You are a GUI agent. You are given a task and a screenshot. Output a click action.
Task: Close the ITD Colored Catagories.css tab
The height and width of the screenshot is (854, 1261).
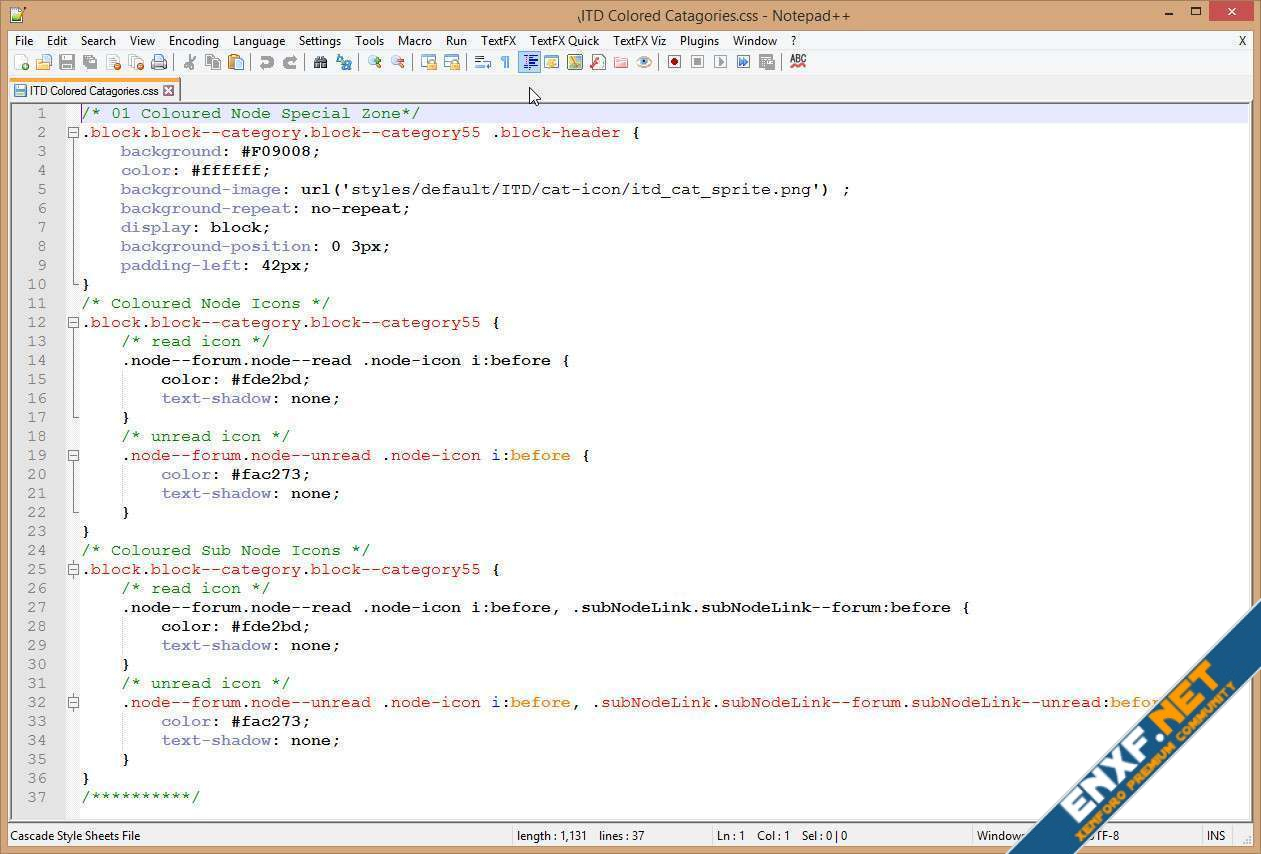coord(169,91)
